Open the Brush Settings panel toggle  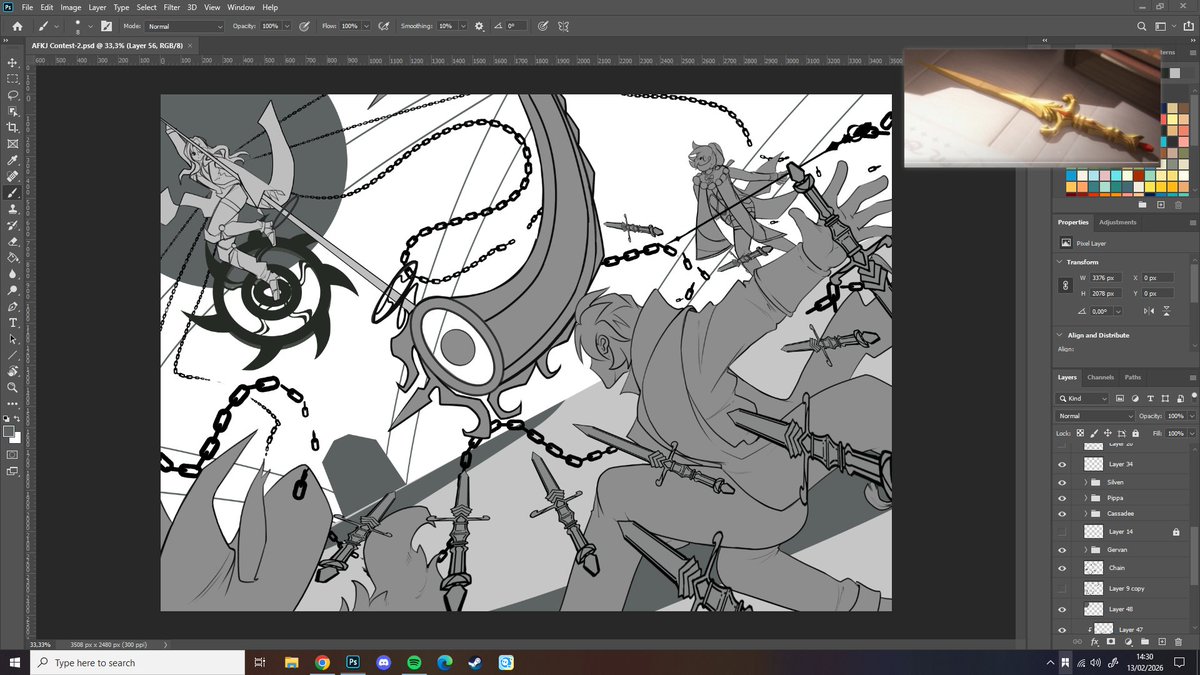pyautogui.click(x=107, y=25)
